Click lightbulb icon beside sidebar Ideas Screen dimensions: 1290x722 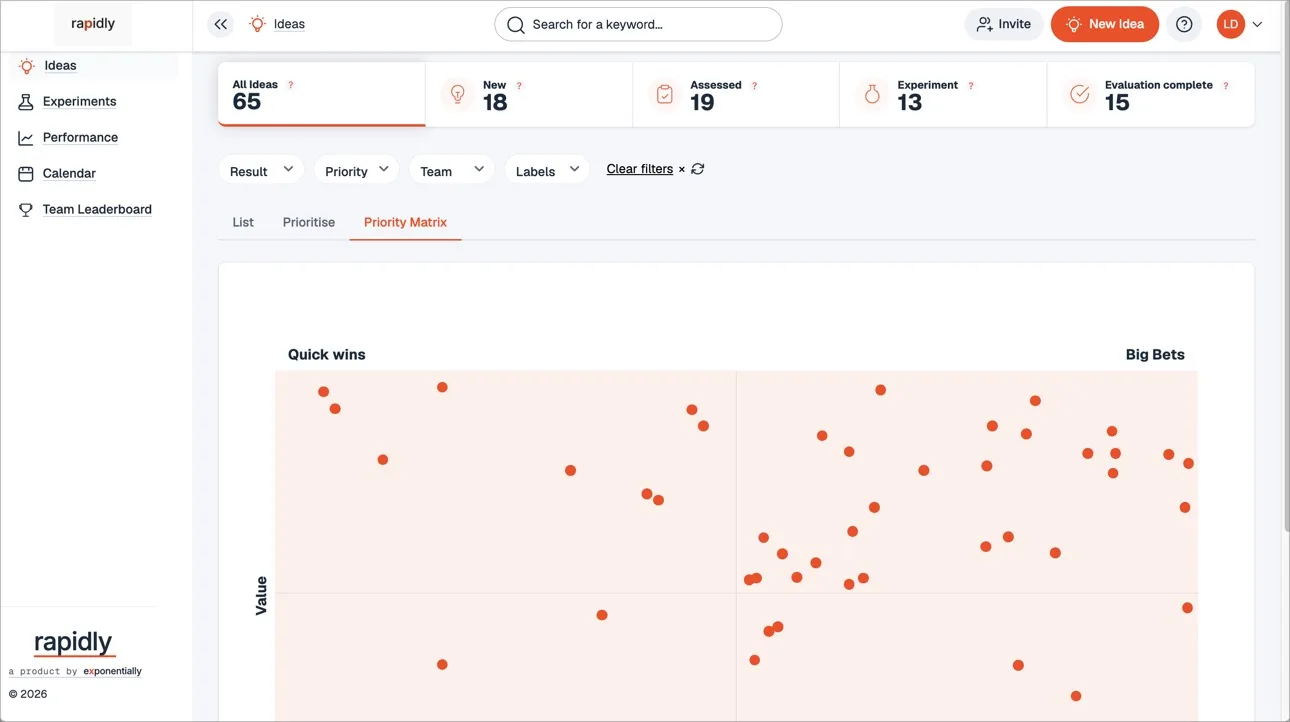click(x=27, y=66)
